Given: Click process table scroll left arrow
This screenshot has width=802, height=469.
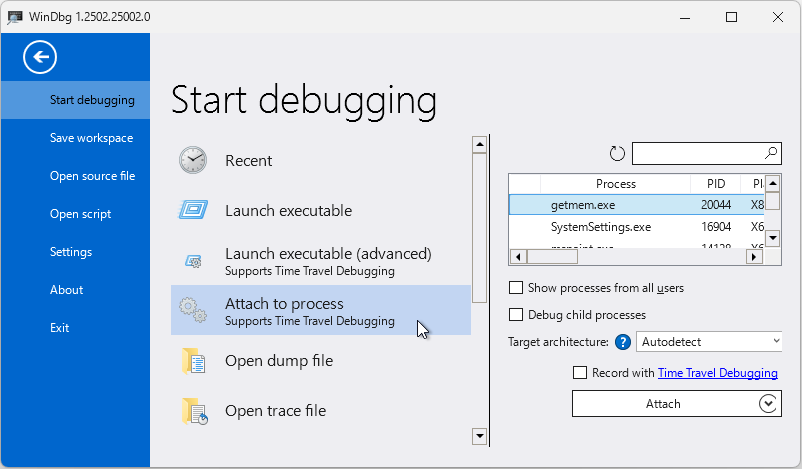Looking at the screenshot, I should pyautogui.click(x=518, y=257).
